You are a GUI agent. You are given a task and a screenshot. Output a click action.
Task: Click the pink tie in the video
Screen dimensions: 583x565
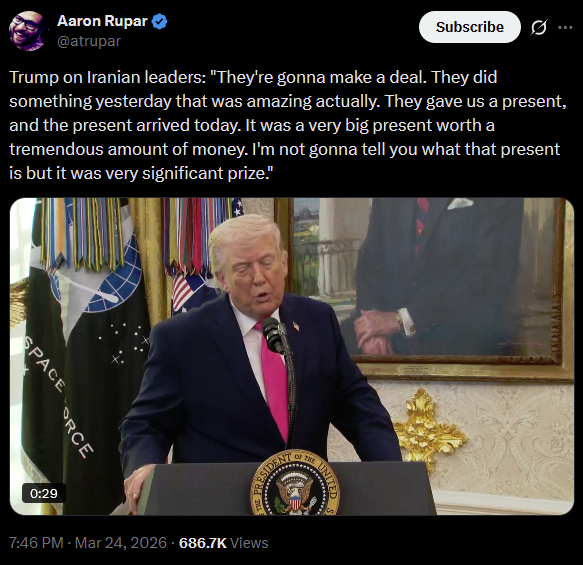pos(274,381)
